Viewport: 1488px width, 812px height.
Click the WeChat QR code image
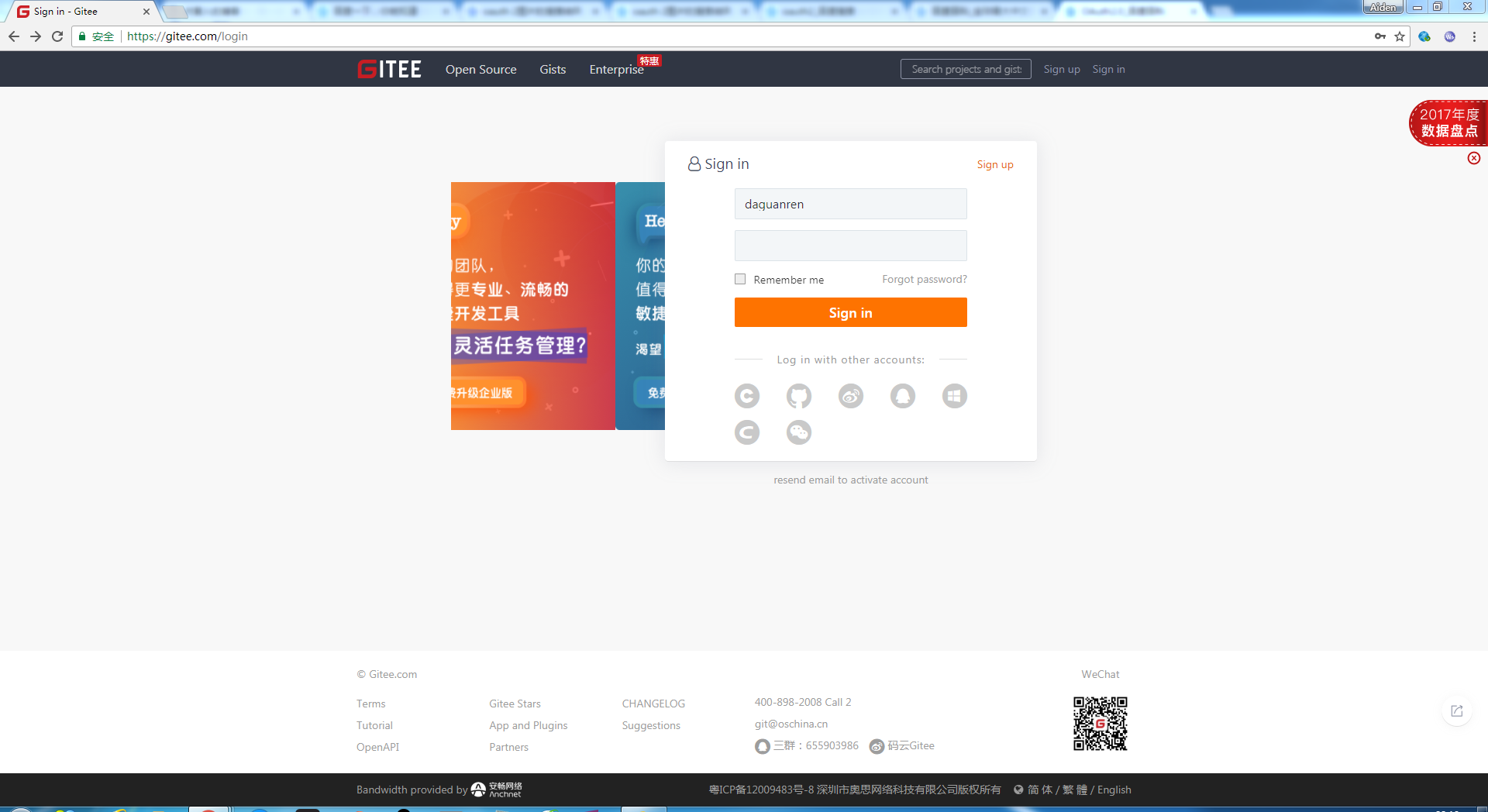click(1100, 724)
